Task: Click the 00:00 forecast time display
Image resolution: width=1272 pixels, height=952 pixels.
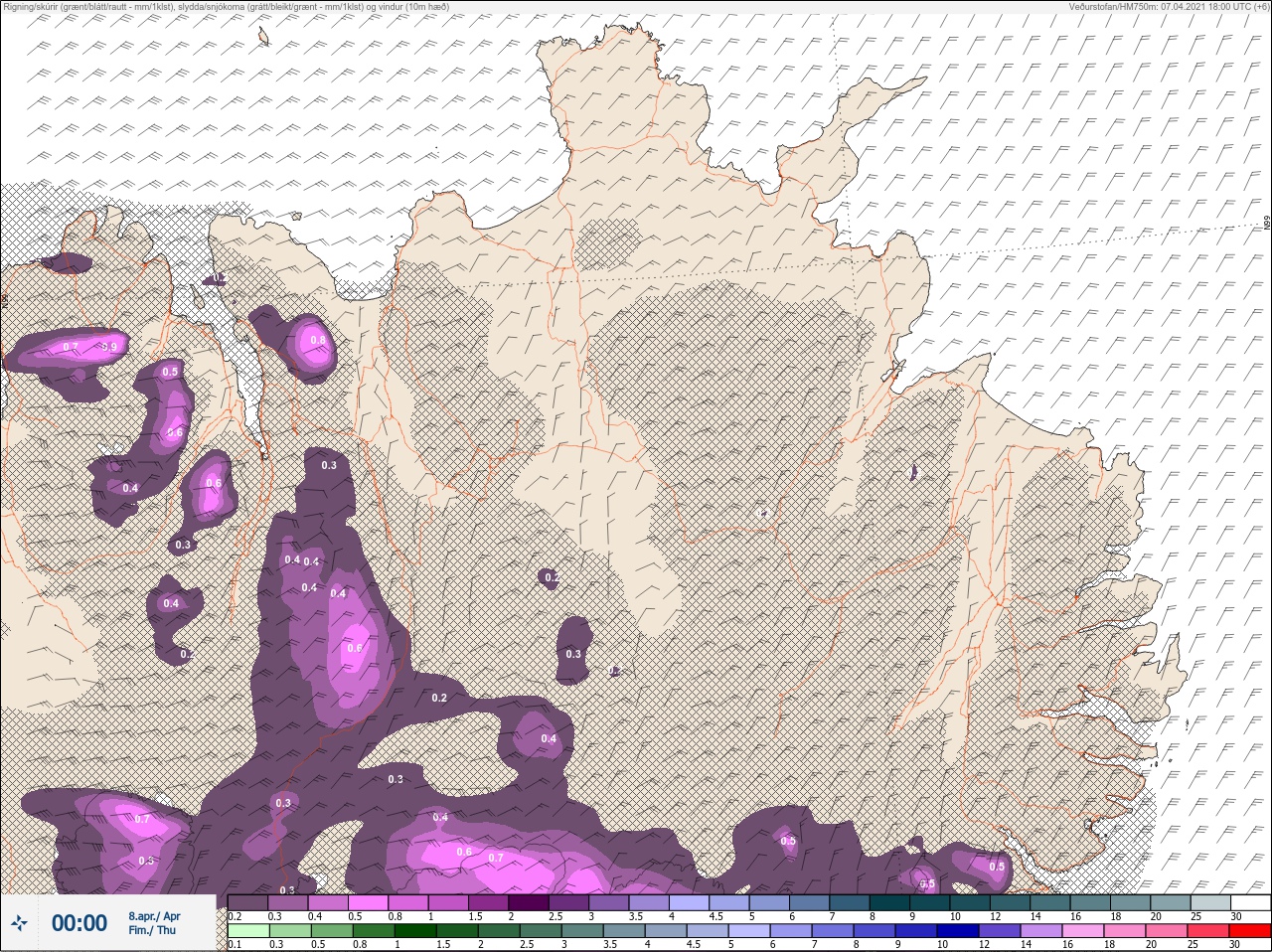Action: 79,923
